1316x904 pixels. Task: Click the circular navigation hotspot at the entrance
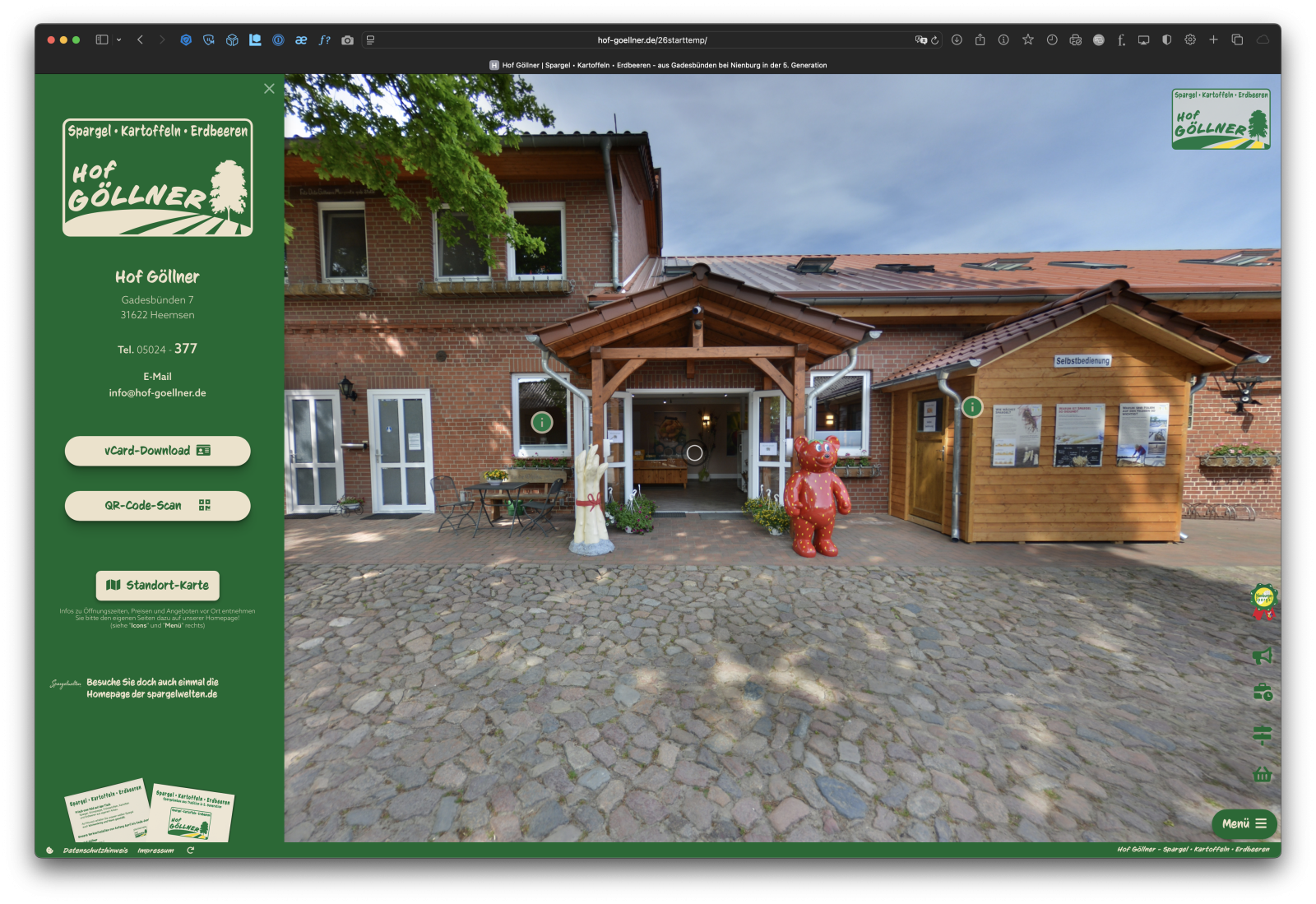[694, 452]
